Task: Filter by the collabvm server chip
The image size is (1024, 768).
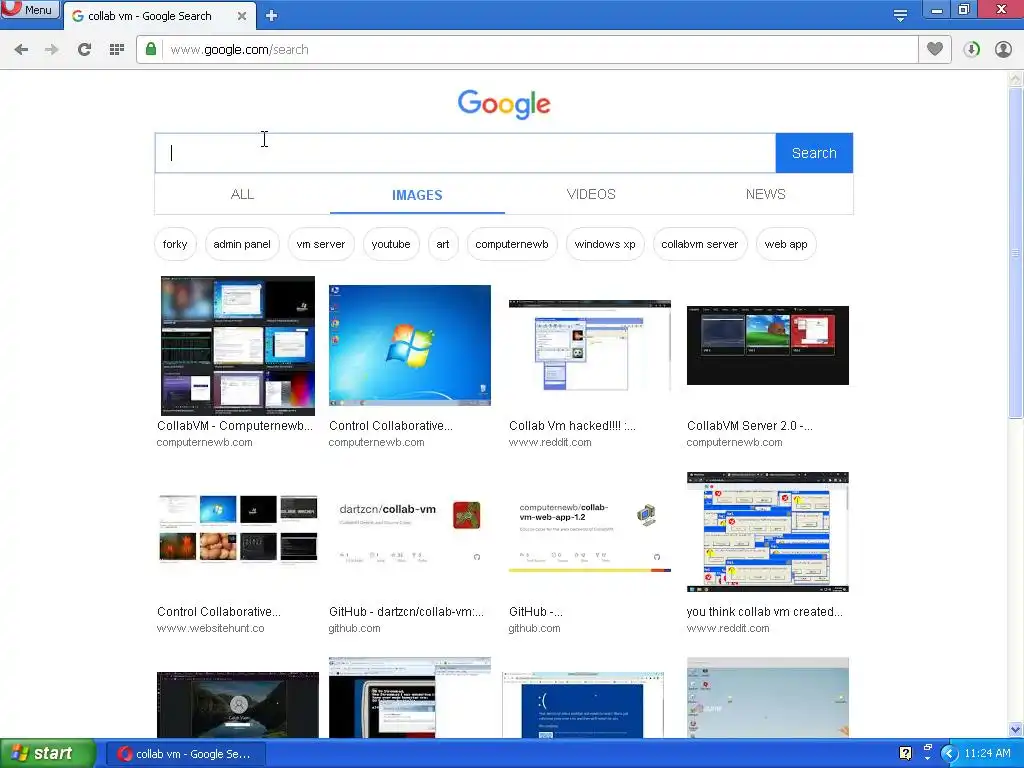Action: coord(699,244)
